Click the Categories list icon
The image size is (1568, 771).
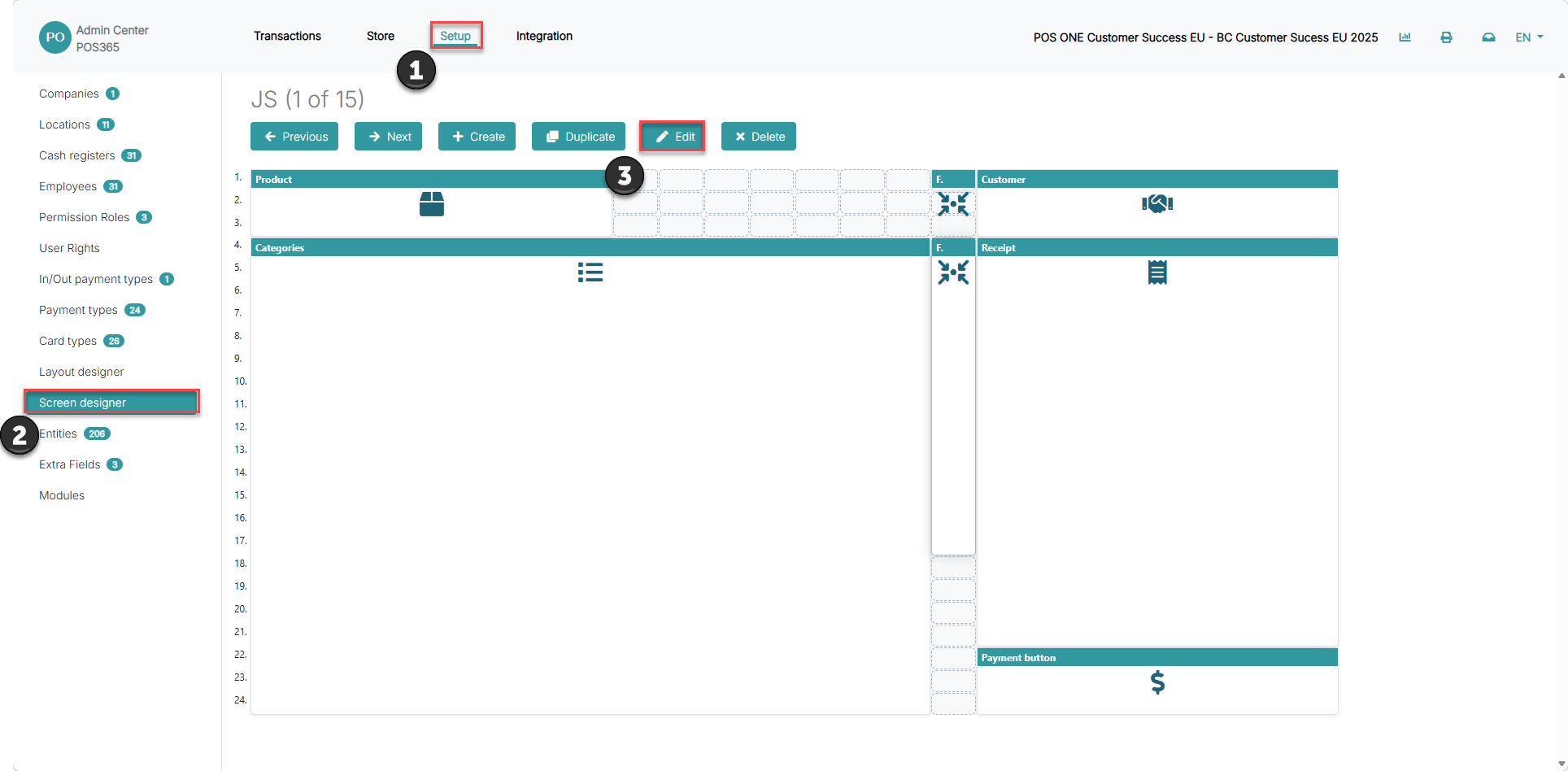tap(590, 272)
